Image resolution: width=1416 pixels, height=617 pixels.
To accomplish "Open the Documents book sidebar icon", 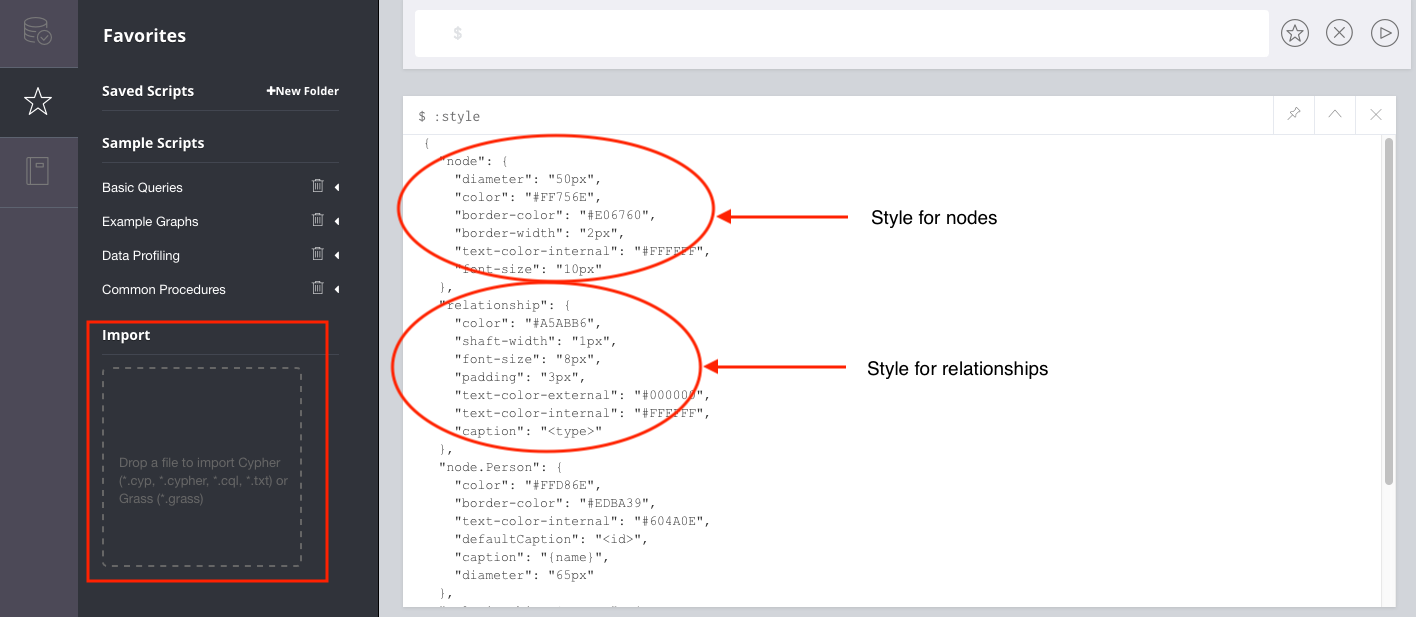I will [38, 172].
